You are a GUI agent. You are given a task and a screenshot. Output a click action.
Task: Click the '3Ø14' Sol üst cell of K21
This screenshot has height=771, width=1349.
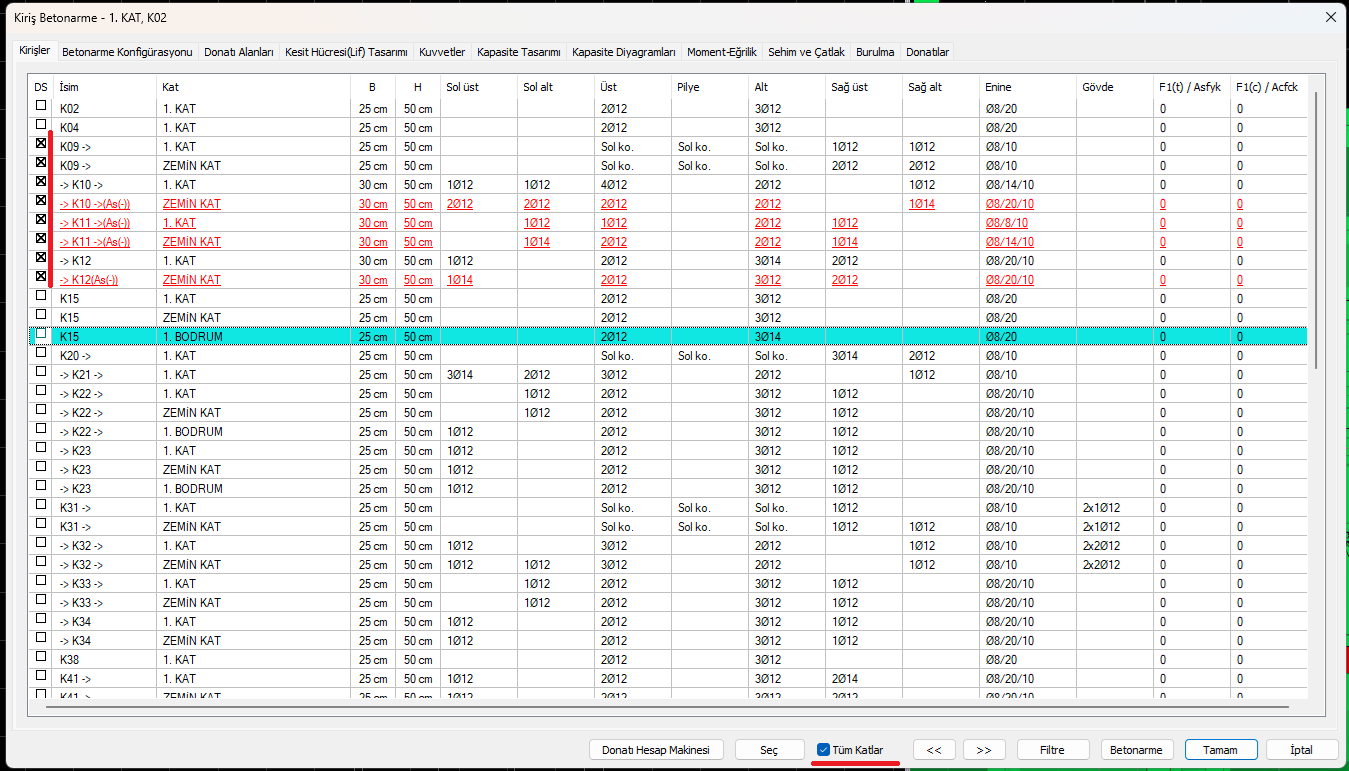[460, 375]
